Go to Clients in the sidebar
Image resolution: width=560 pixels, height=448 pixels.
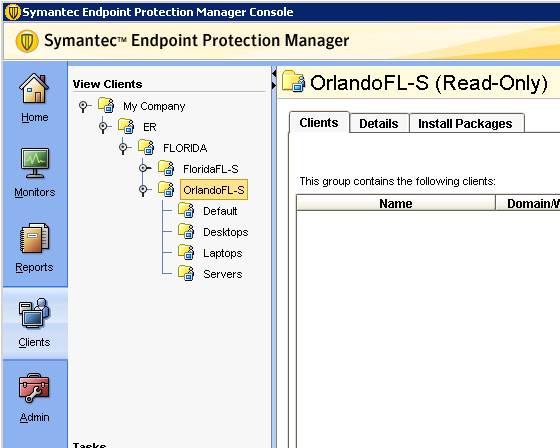pyautogui.click(x=34, y=342)
